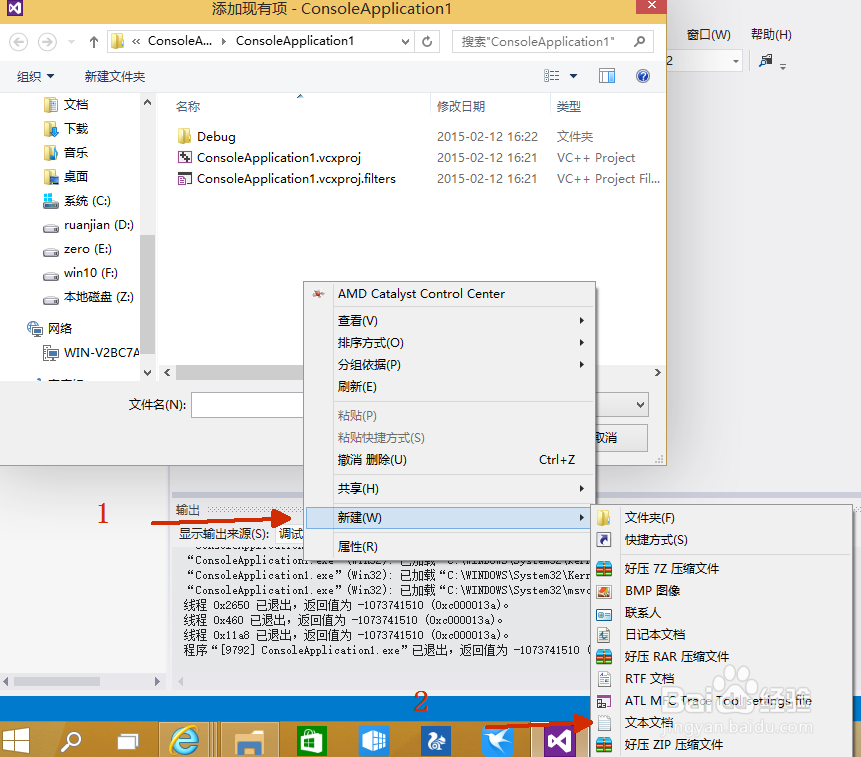Open the 组织 dropdown menu

coord(35,76)
